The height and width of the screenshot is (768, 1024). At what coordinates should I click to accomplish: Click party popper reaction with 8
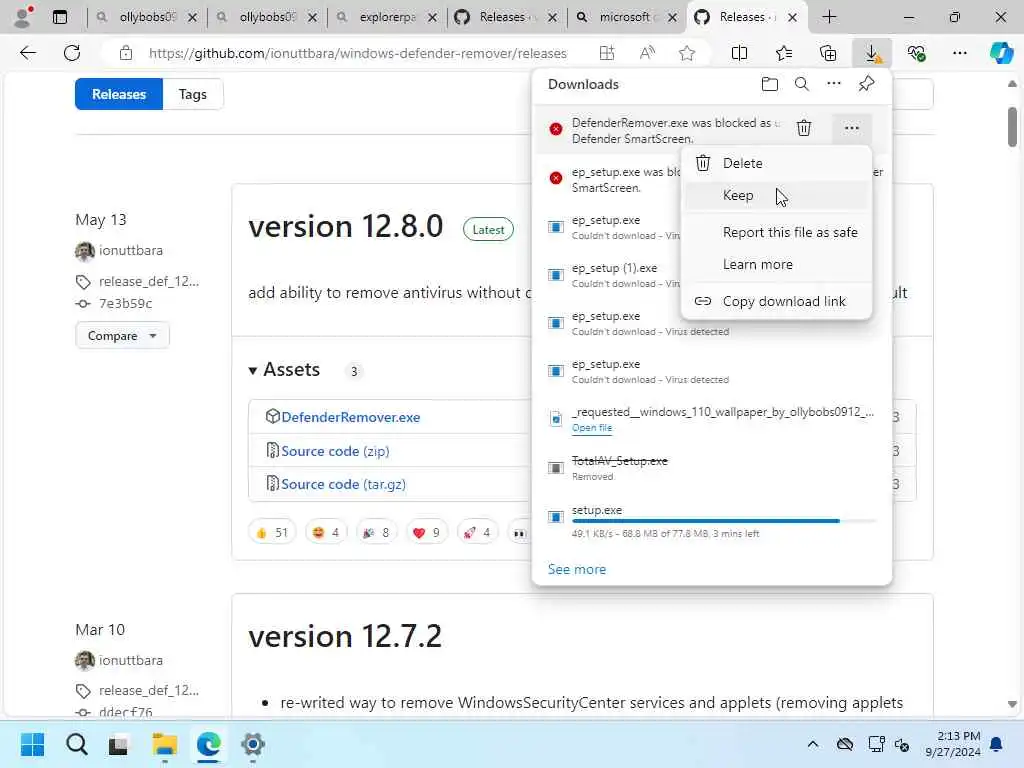[x=376, y=533]
